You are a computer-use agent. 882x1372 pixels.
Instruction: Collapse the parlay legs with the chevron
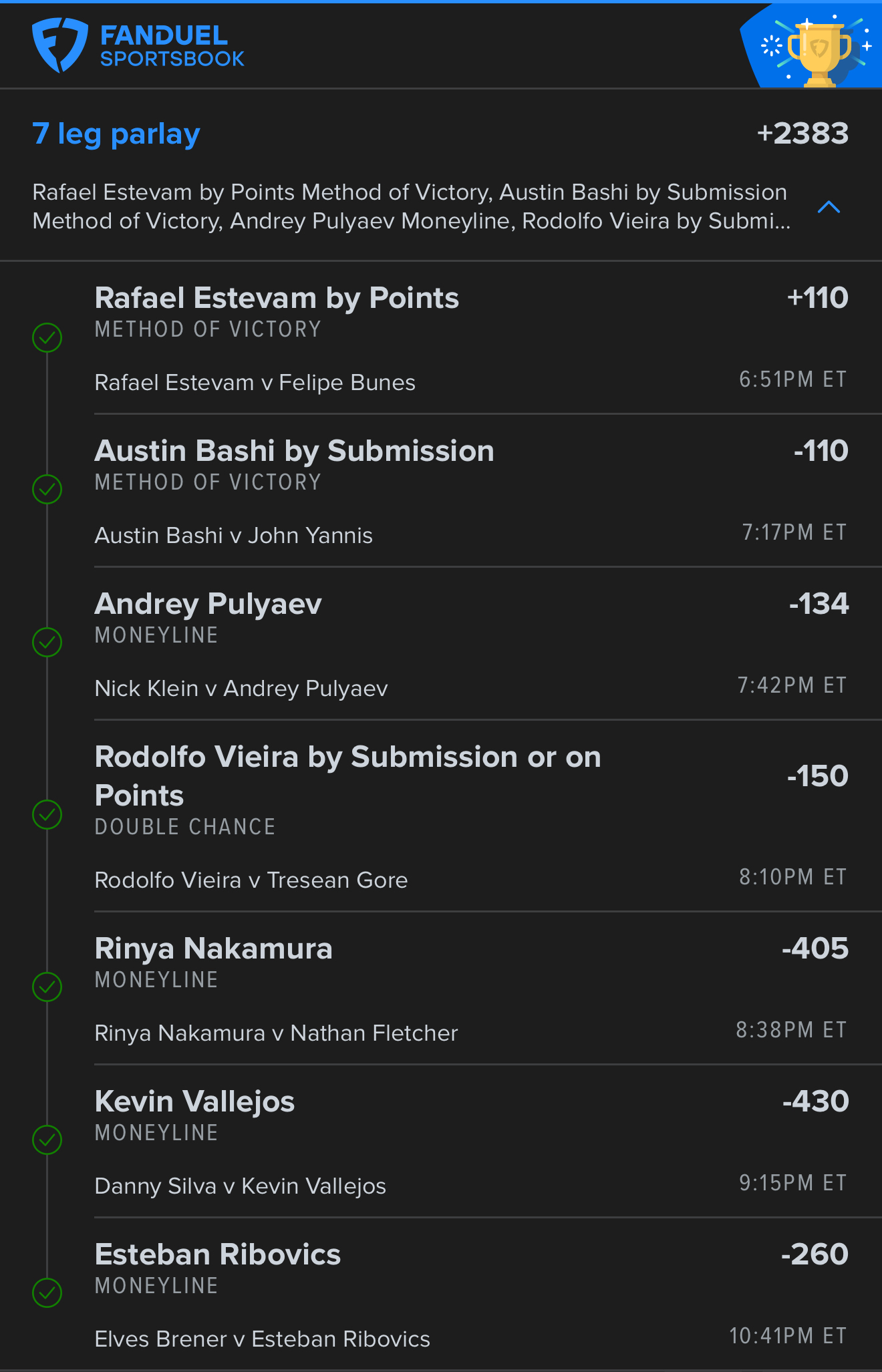pyautogui.click(x=829, y=207)
